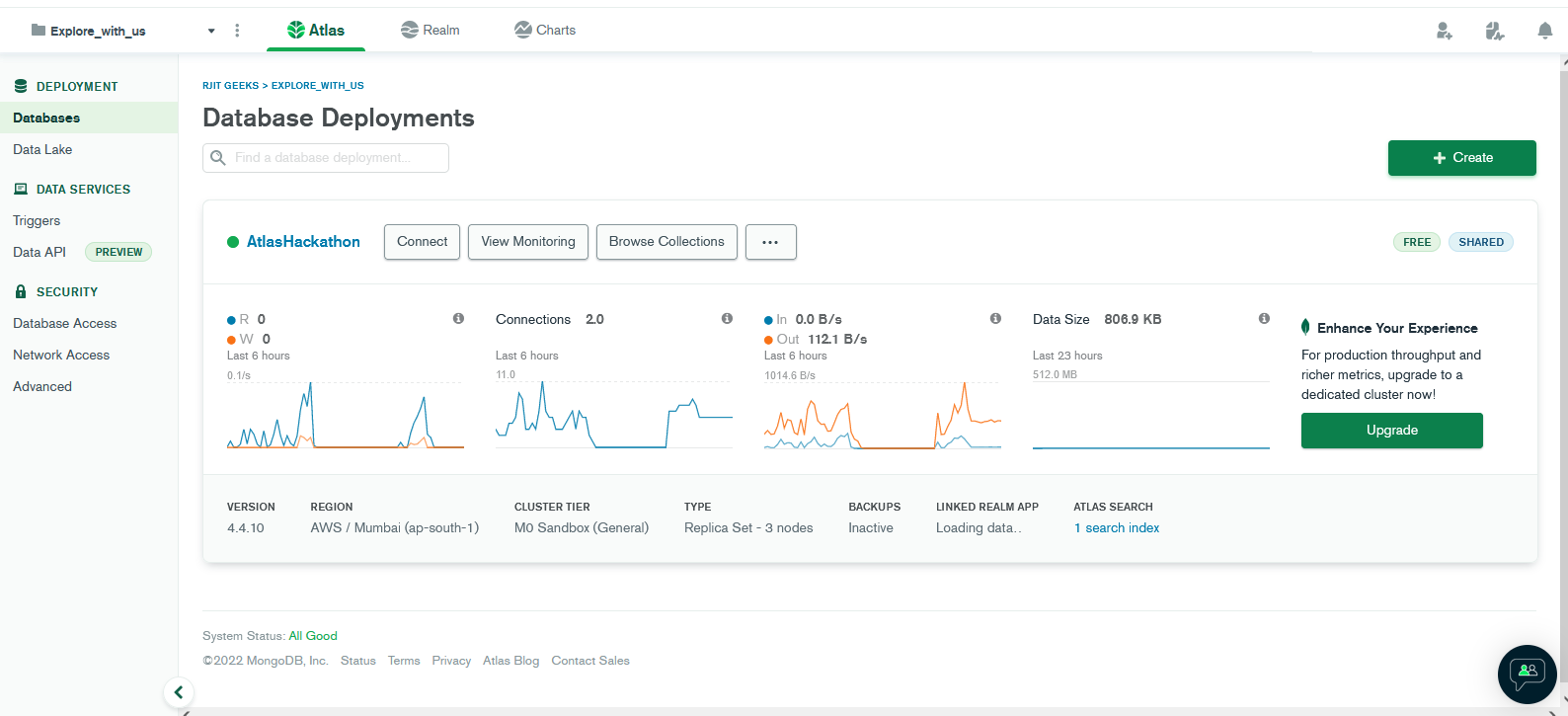Open the notifications bell
Image resolution: width=1568 pixels, height=716 pixels.
pyautogui.click(x=1545, y=31)
